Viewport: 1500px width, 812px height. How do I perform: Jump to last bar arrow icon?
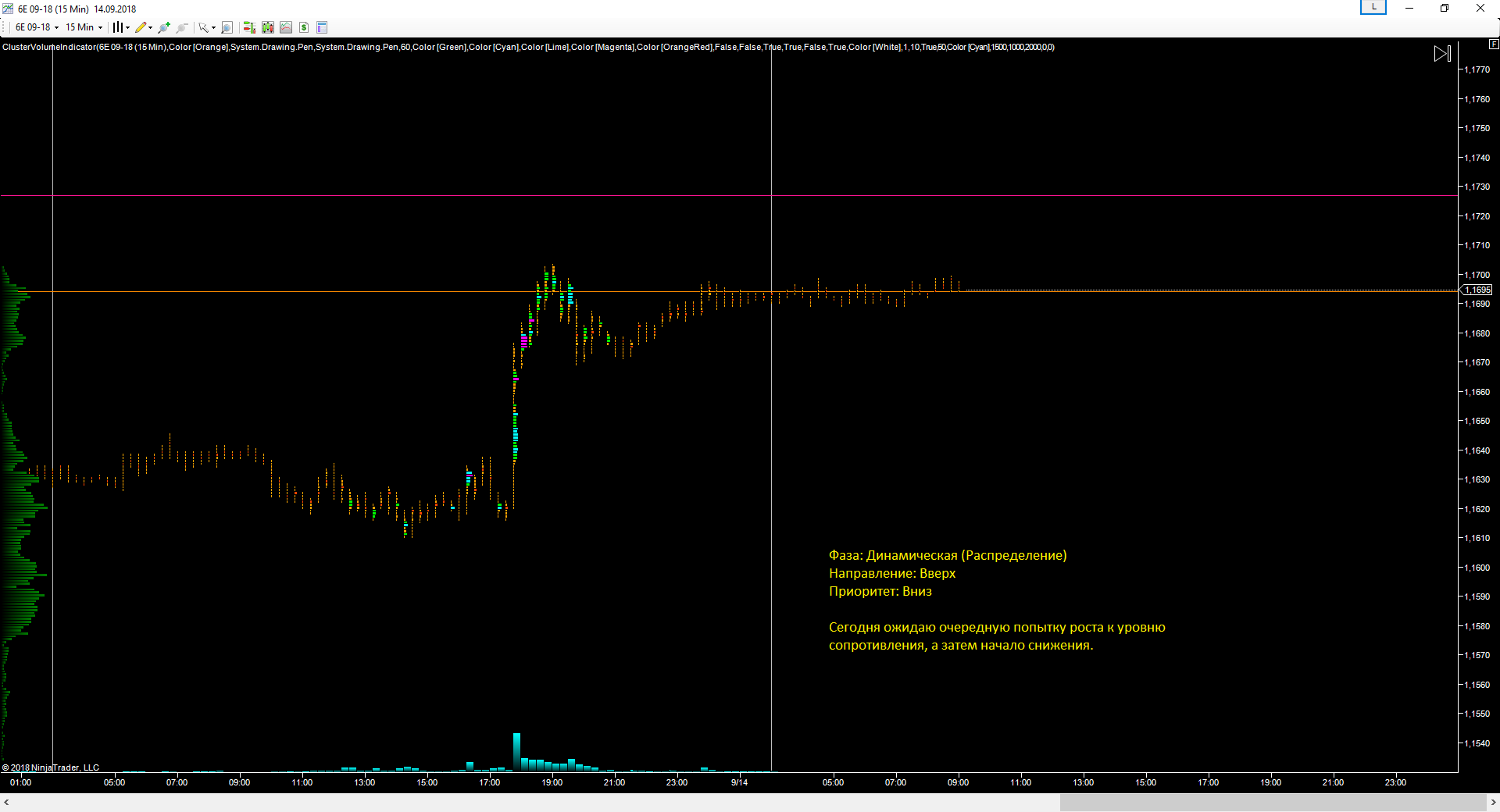1442,54
